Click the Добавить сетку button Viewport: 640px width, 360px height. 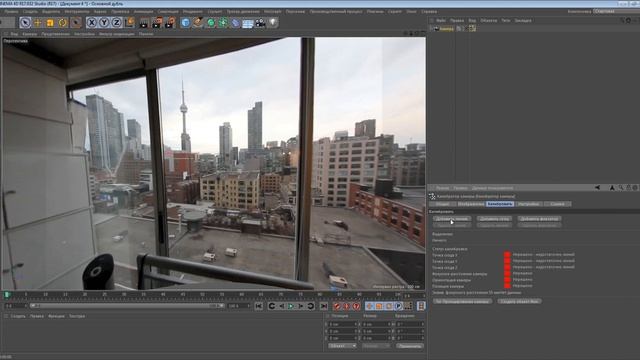click(x=494, y=219)
